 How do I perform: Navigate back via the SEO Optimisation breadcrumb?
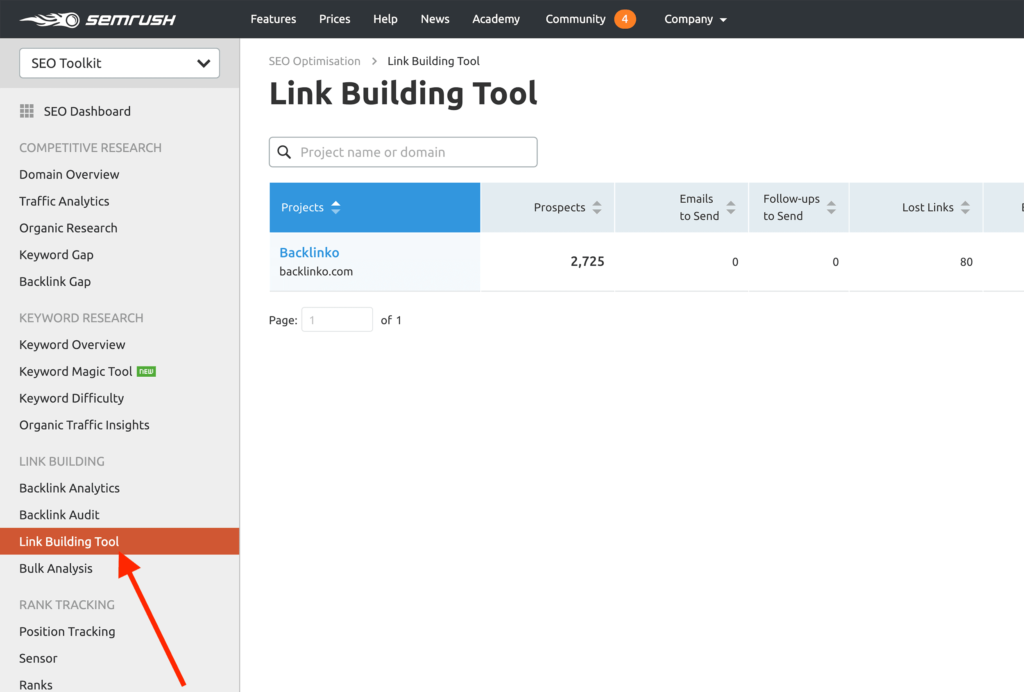click(315, 60)
